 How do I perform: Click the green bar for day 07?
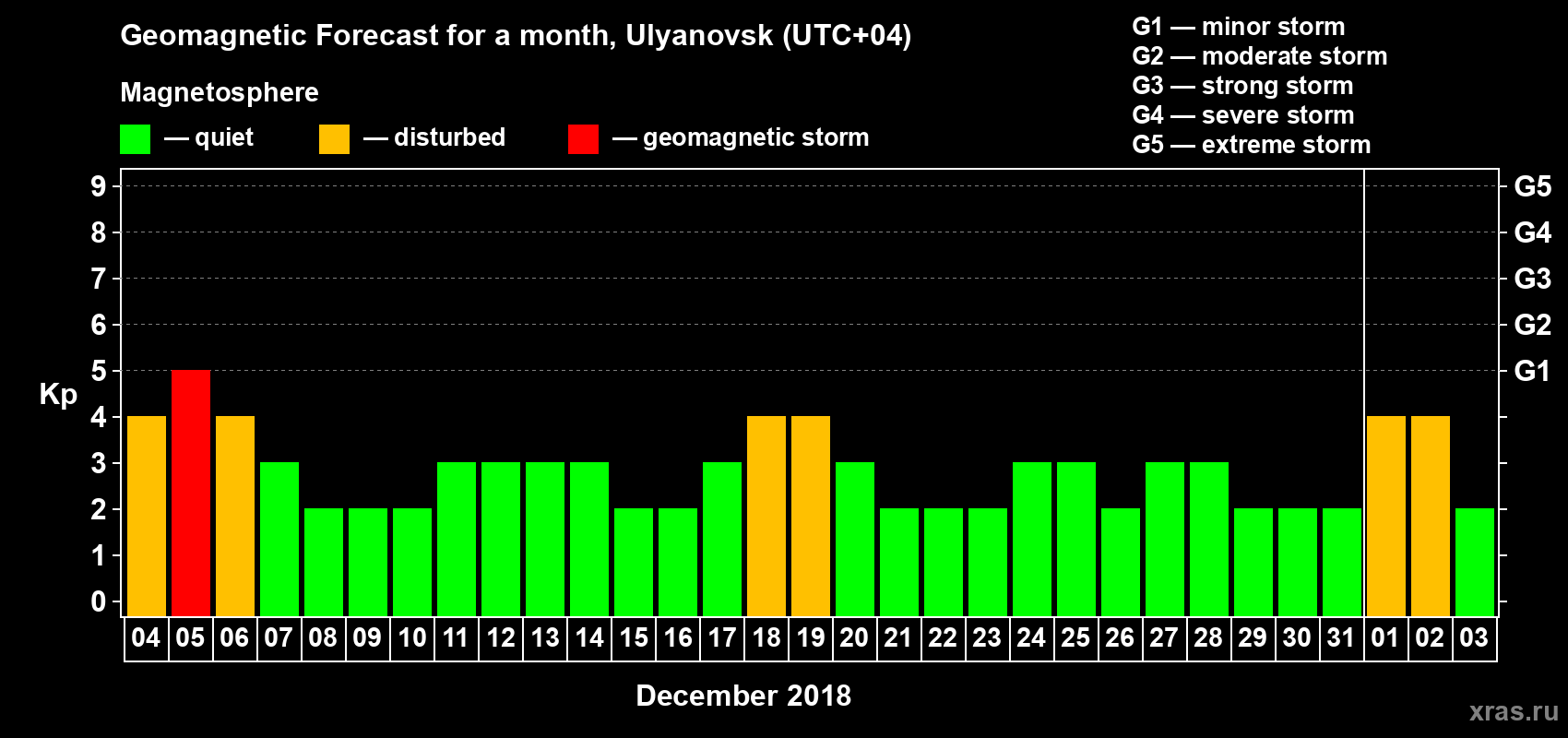279,540
